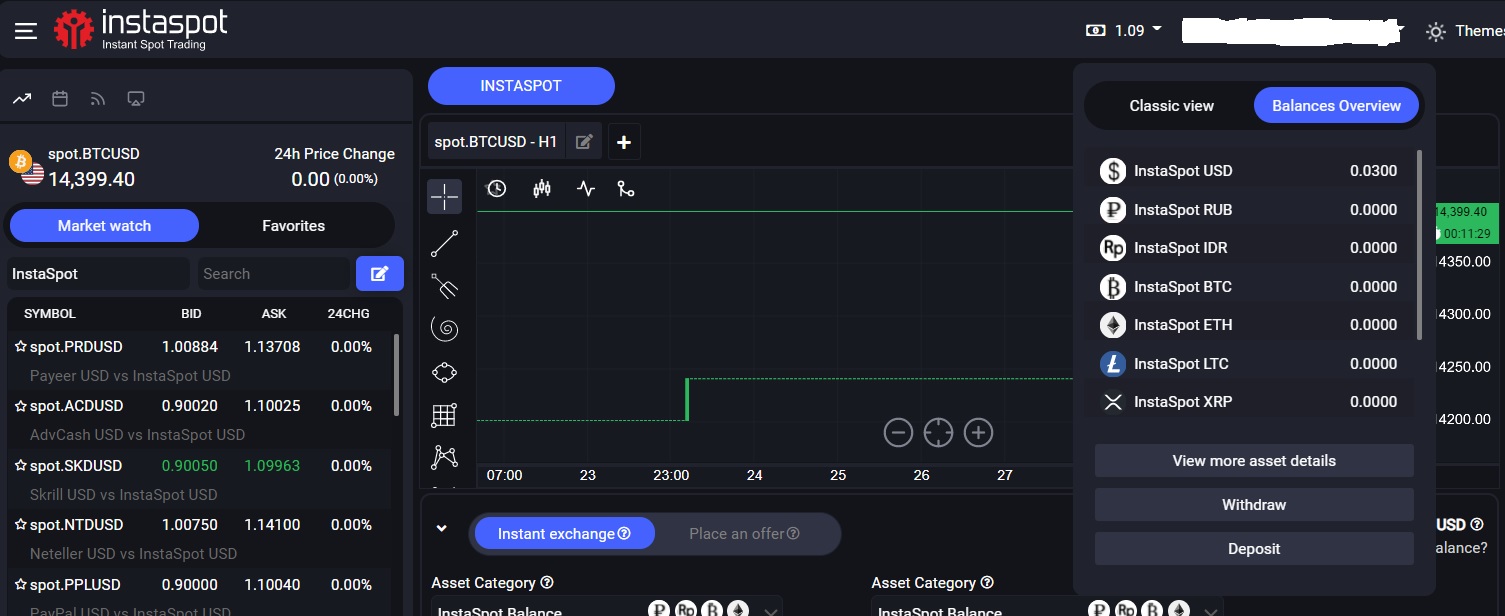Screen dimensions: 1505x616
Task: Open the Themes selector
Action: [x=1465, y=31]
